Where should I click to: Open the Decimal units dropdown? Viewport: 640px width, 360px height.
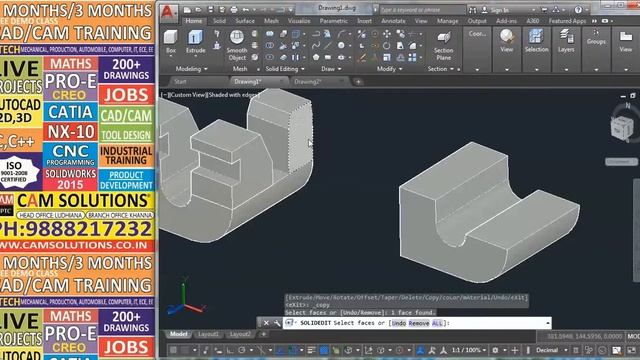(x=551, y=350)
